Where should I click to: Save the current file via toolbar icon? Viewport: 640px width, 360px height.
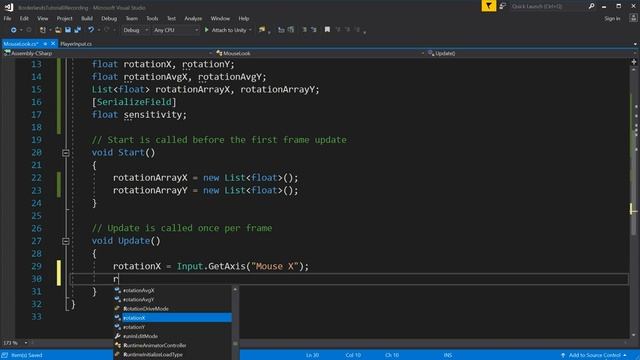click(68, 30)
